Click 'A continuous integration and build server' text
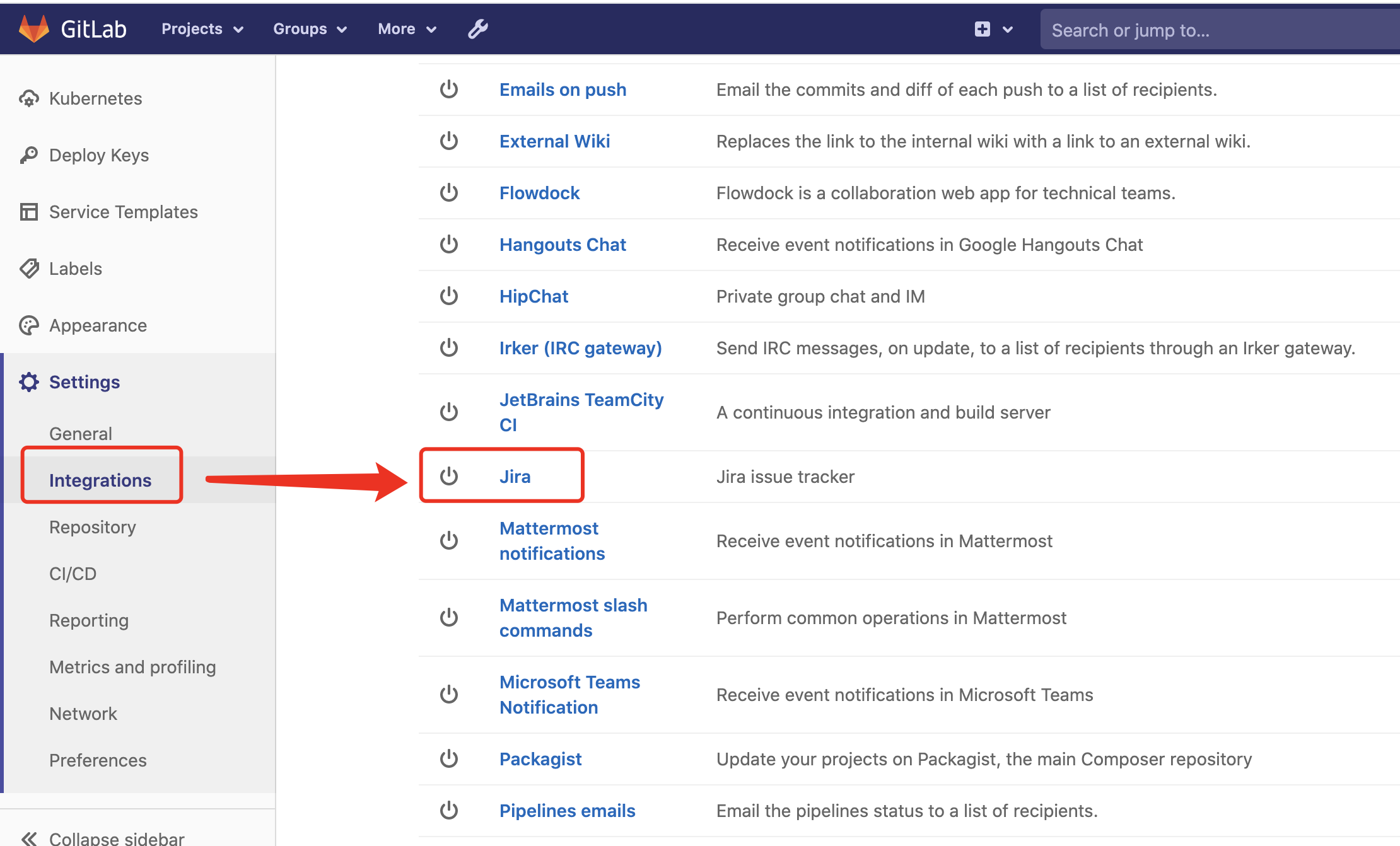The width and height of the screenshot is (1400, 846). coord(883,412)
